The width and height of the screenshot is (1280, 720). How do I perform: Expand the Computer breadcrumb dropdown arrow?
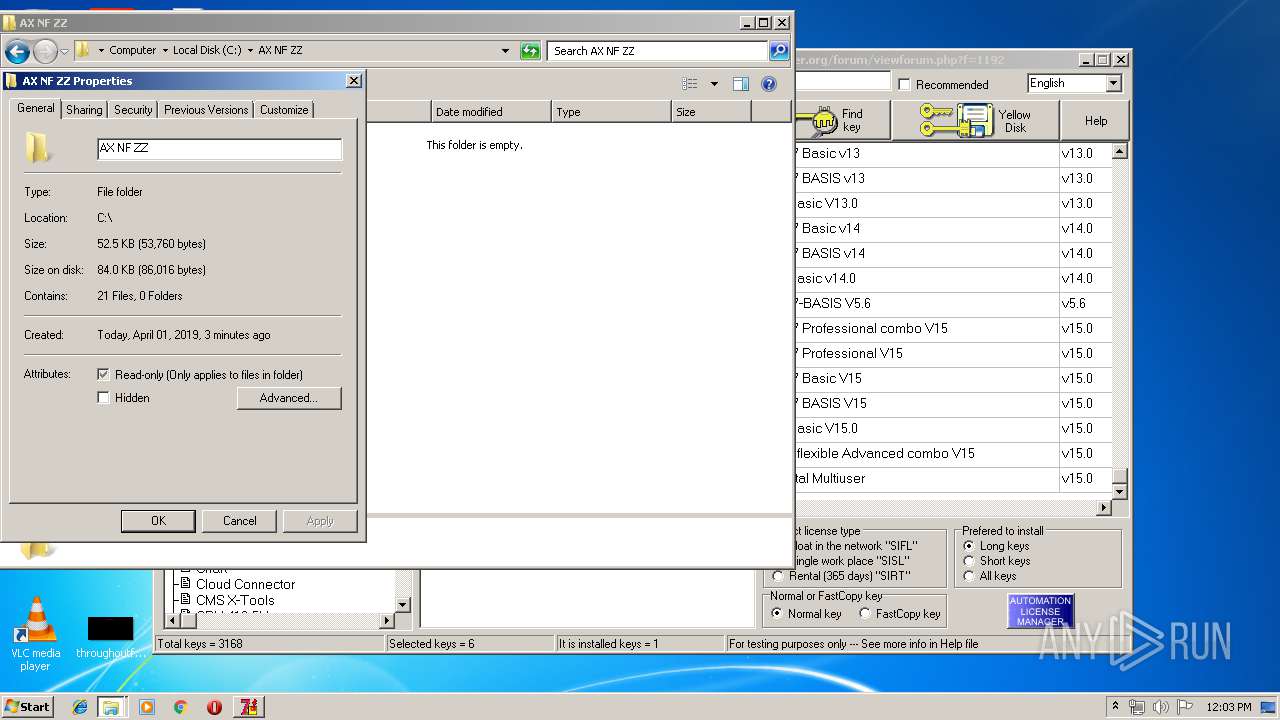point(165,51)
